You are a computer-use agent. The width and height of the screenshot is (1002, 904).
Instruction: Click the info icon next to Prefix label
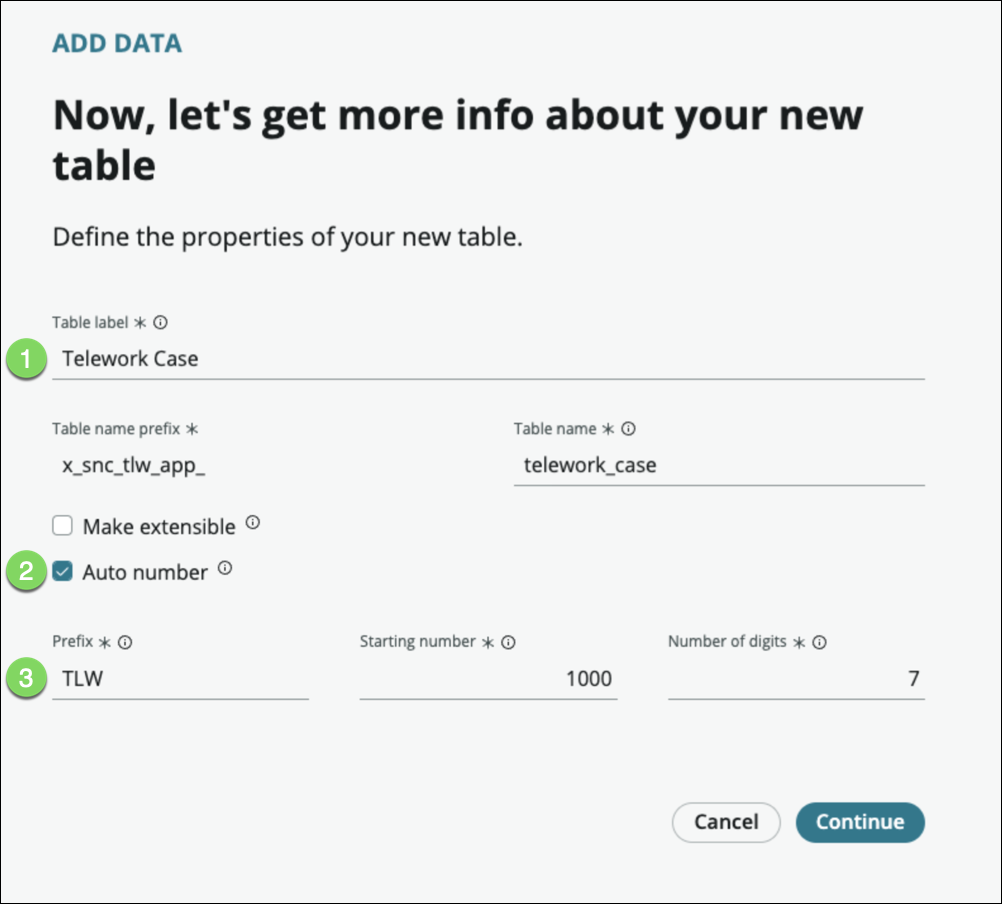point(125,642)
